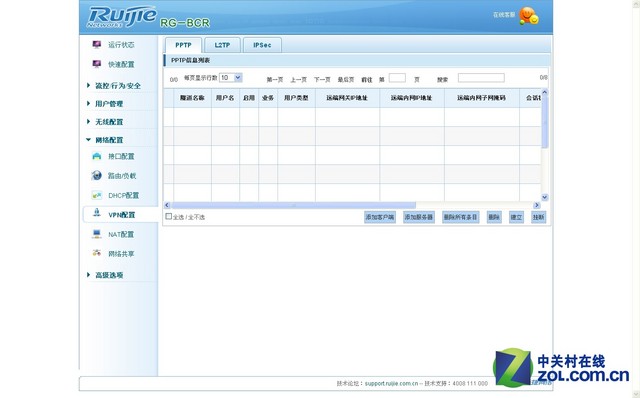Image resolution: width=640 pixels, height=398 pixels.
Task: Click the 启用 column header
Action: [249, 98]
